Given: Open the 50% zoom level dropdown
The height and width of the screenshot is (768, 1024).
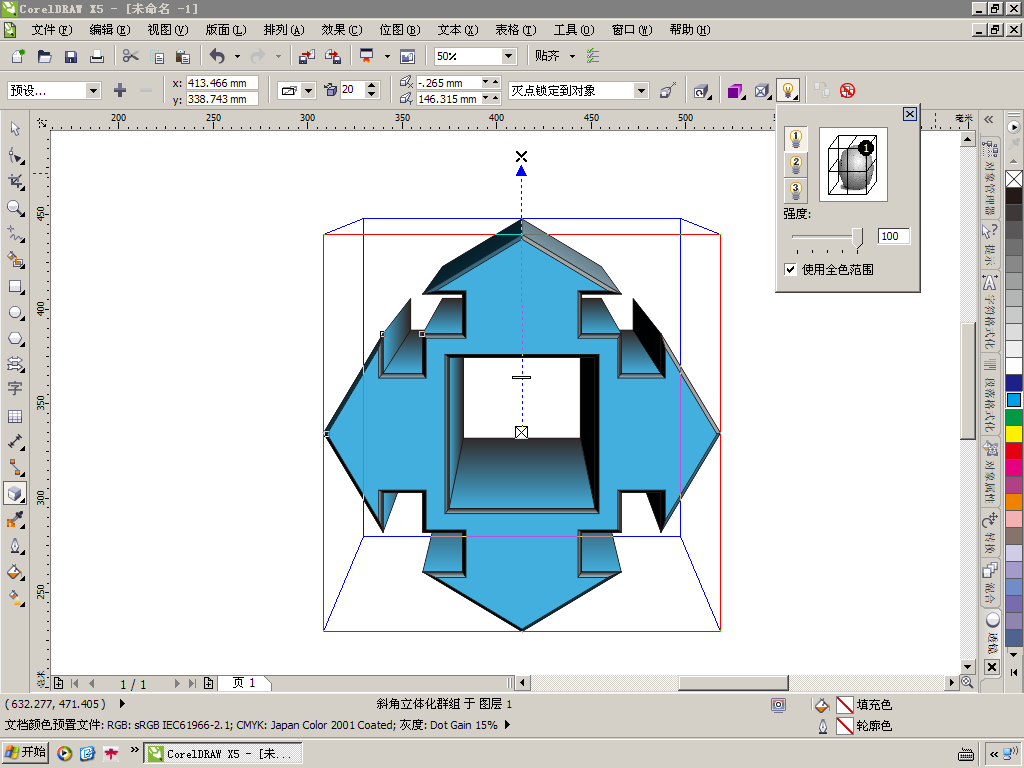Looking at the screenshot, I should 509,56.
